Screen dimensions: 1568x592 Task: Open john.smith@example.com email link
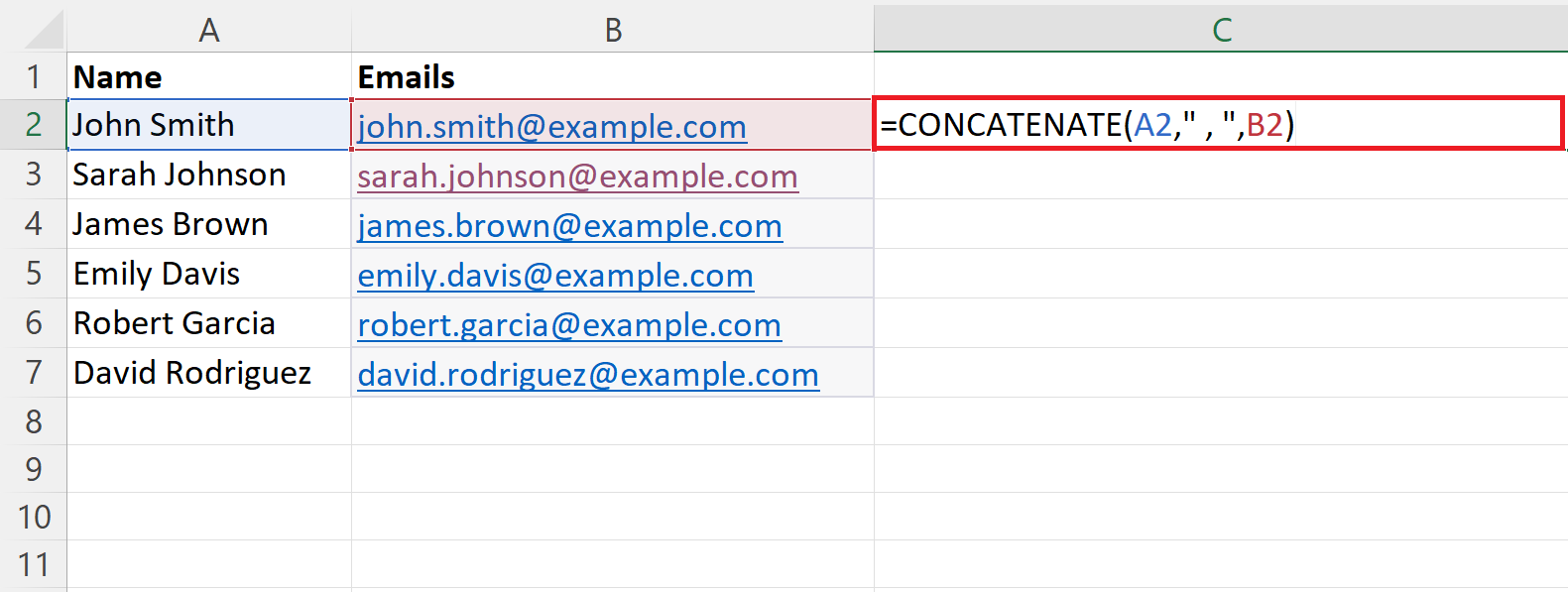coord(551,127)
